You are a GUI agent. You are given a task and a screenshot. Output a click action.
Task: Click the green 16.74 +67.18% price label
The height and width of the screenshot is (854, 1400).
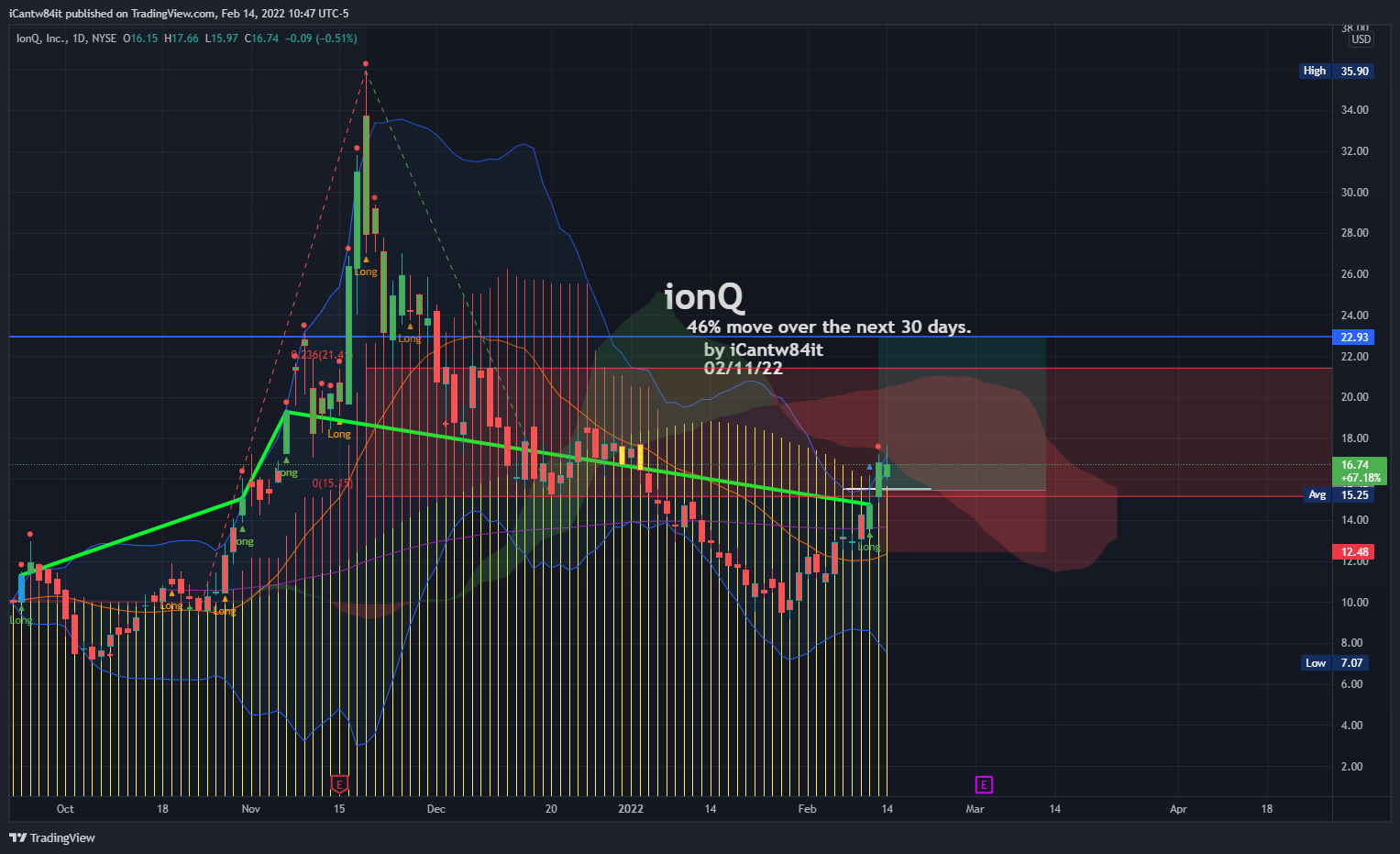click(x=1359, y=471)
